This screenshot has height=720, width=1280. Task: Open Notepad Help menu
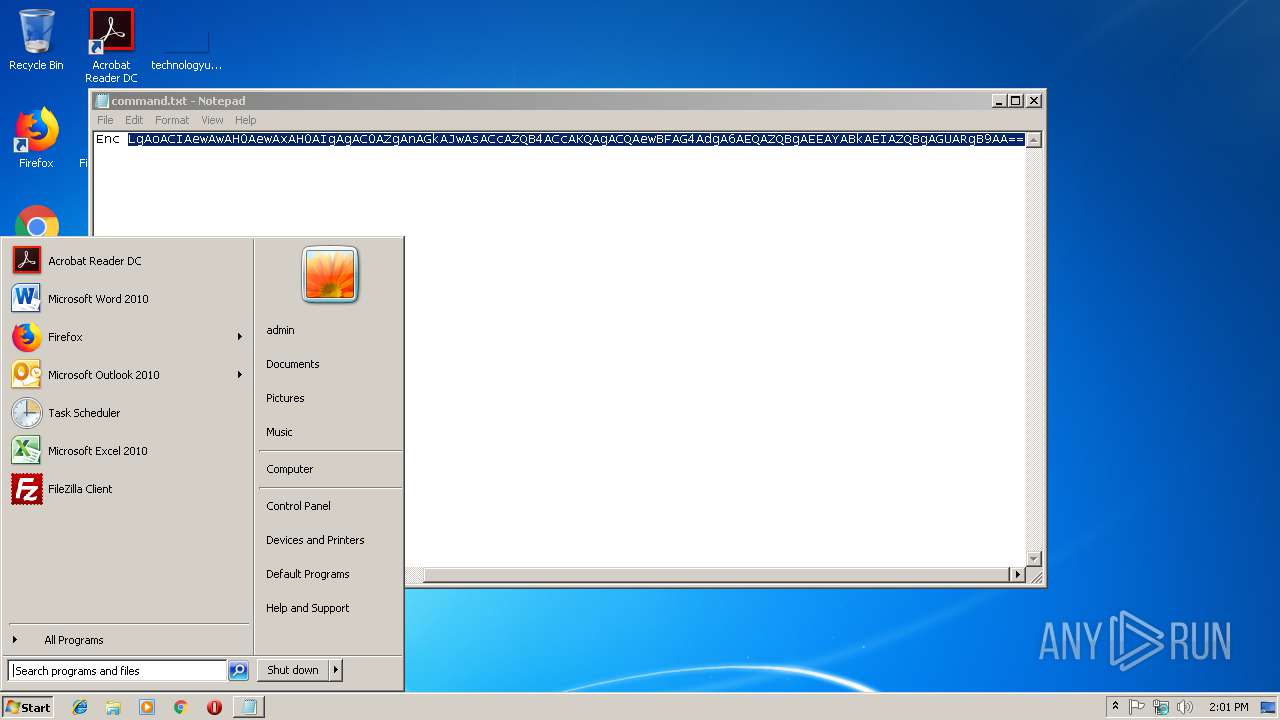(245, 120)
